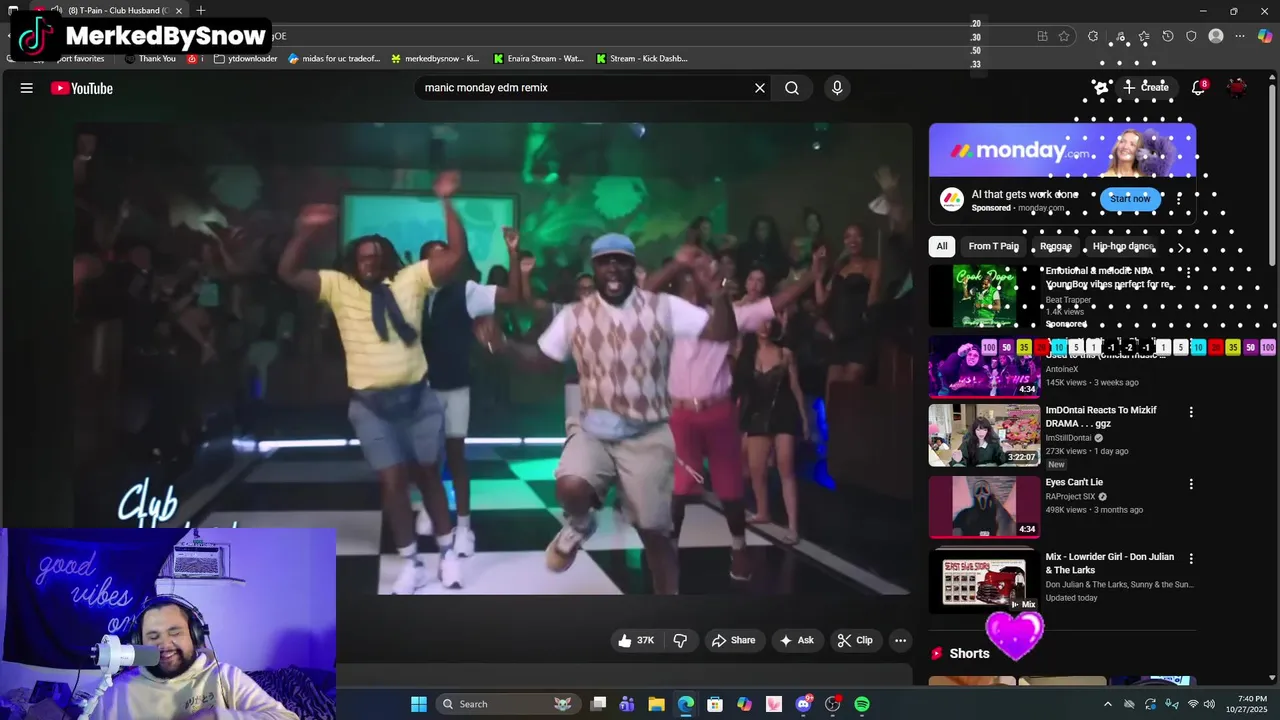Screen dimensions: 1280x720
Task: Visit the ImStillDontai channel
Action: pyautogui.click(x=1068, y=437)
